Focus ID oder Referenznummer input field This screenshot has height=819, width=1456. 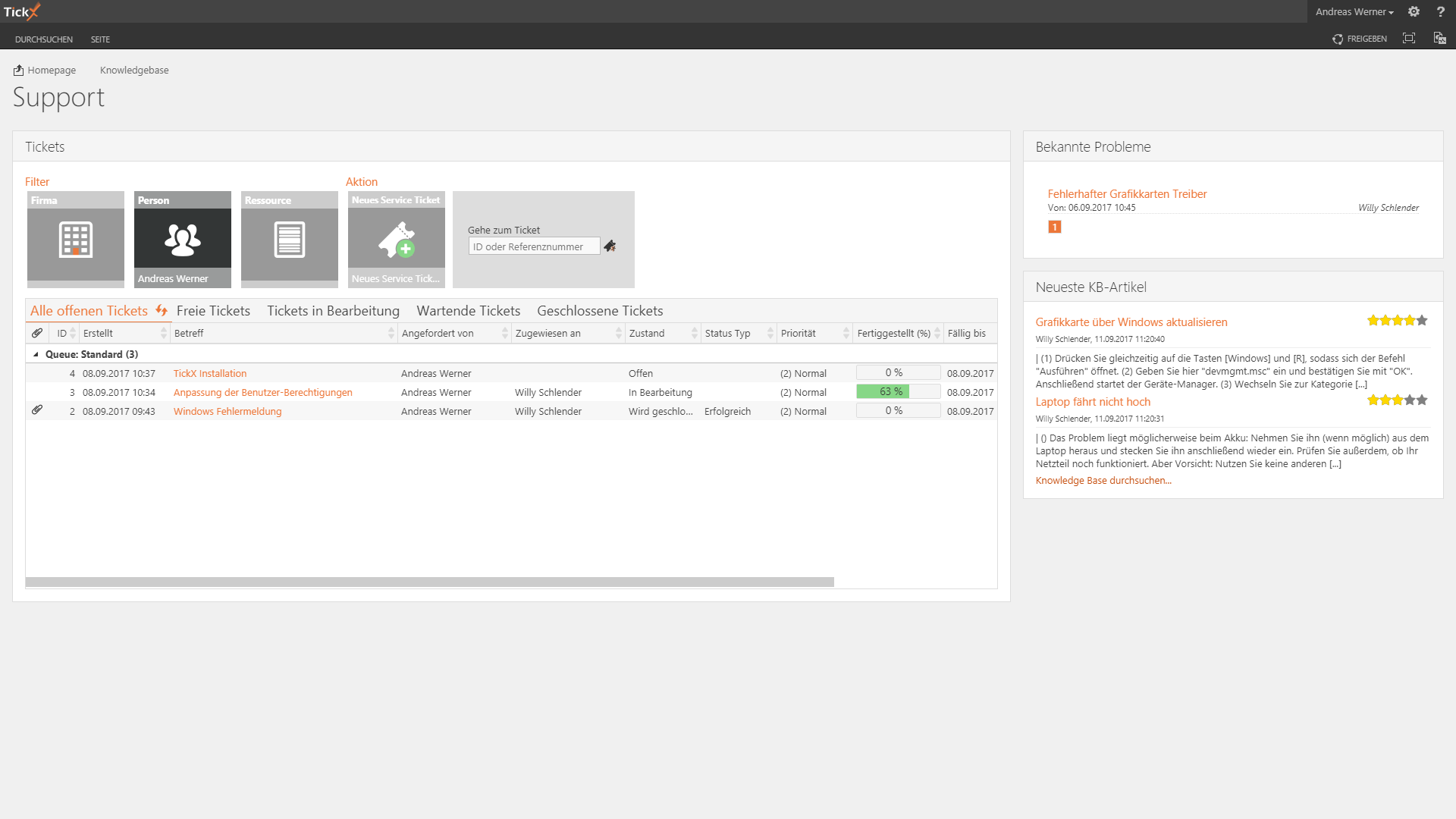[x=534, y=246]
